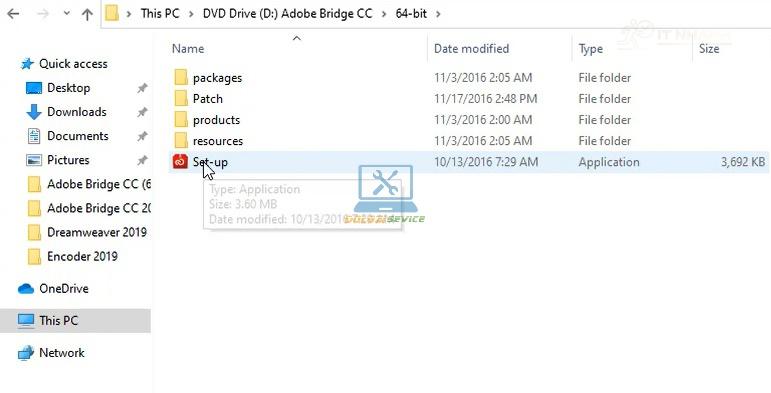Open recent locations dropdown chevron
This screenshot has height=393, width=771.
point(66,14)
